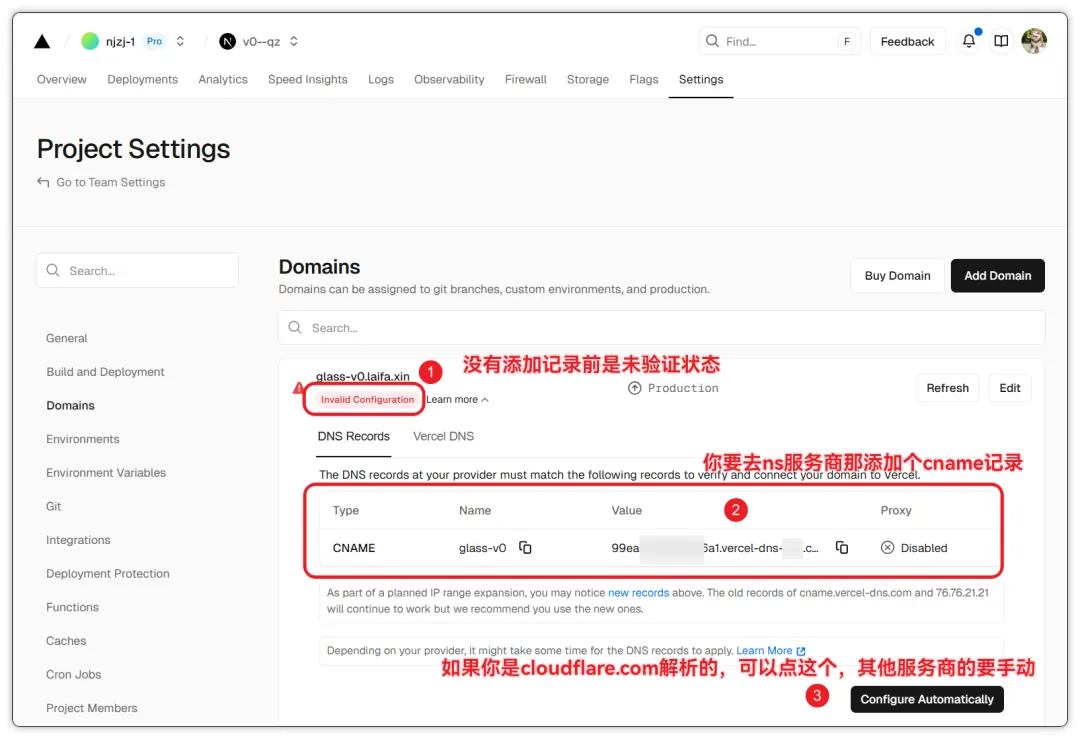Image resolution: width=1080 pixels, height=739 pixels.
Task: Select Domains in the sidebar
Action: coord(70,406)
